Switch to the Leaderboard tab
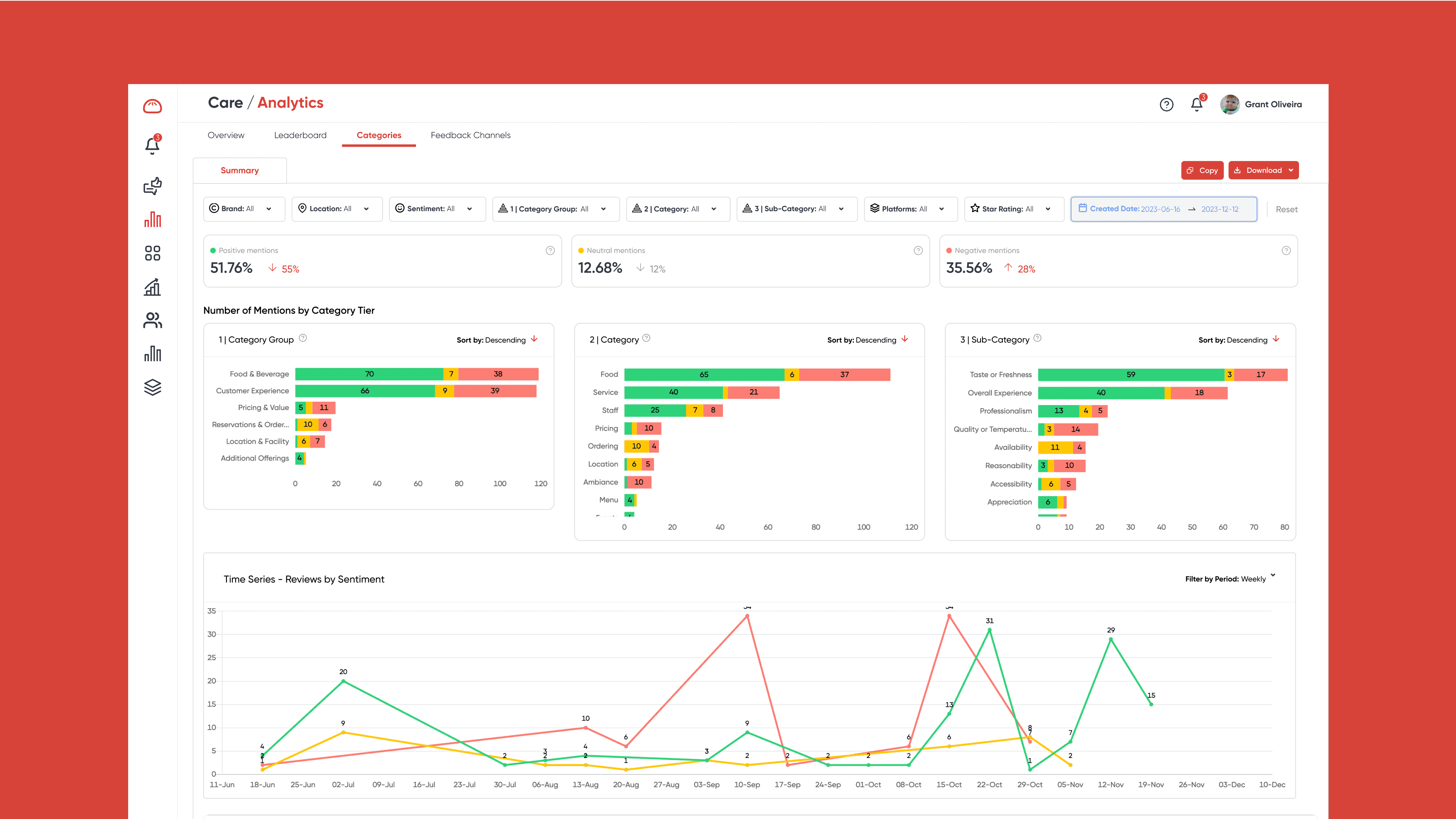The width and height of the screenshot is (1456, 819). [300, 136]
